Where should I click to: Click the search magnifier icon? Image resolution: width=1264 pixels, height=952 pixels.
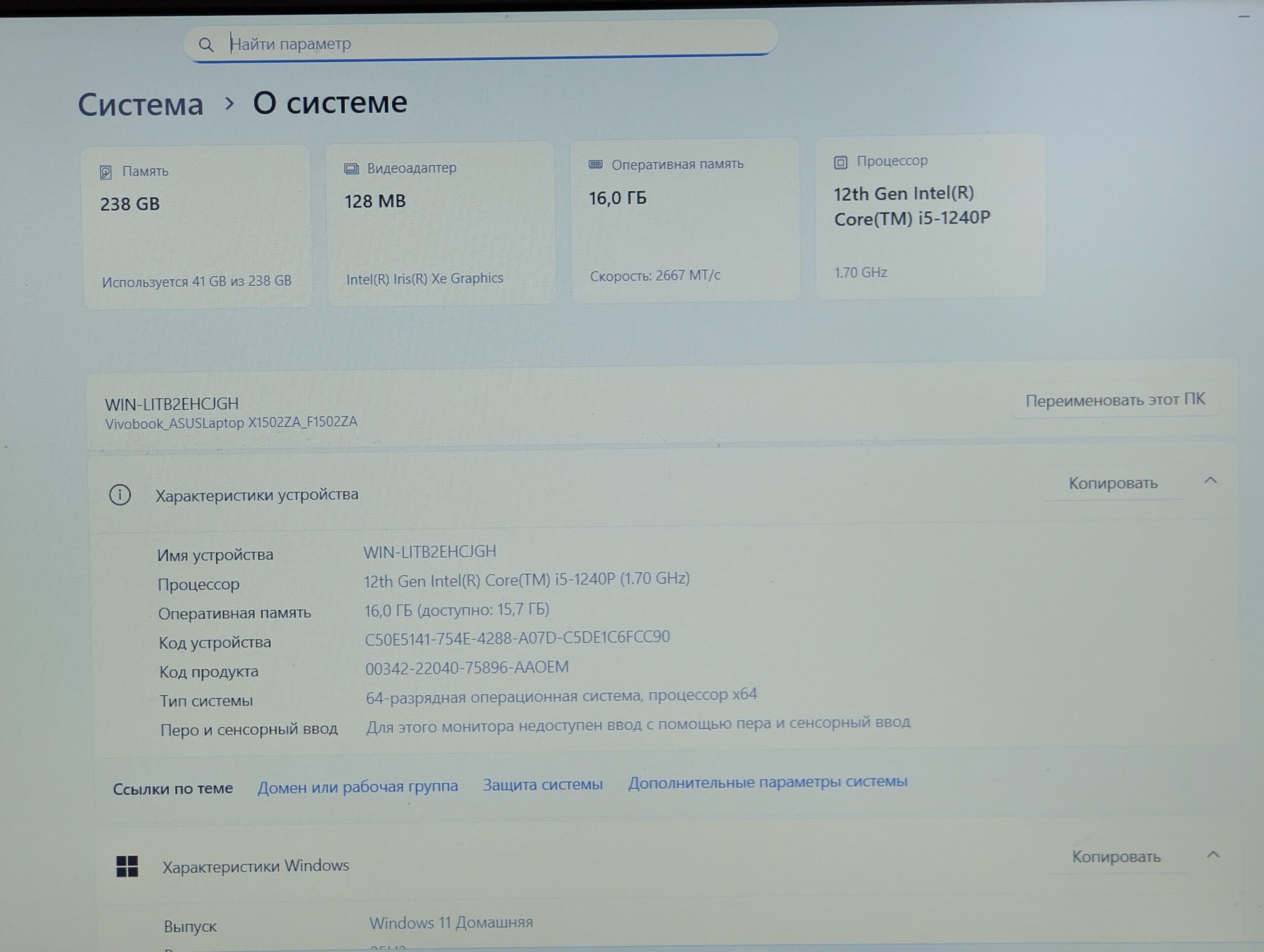206,44
